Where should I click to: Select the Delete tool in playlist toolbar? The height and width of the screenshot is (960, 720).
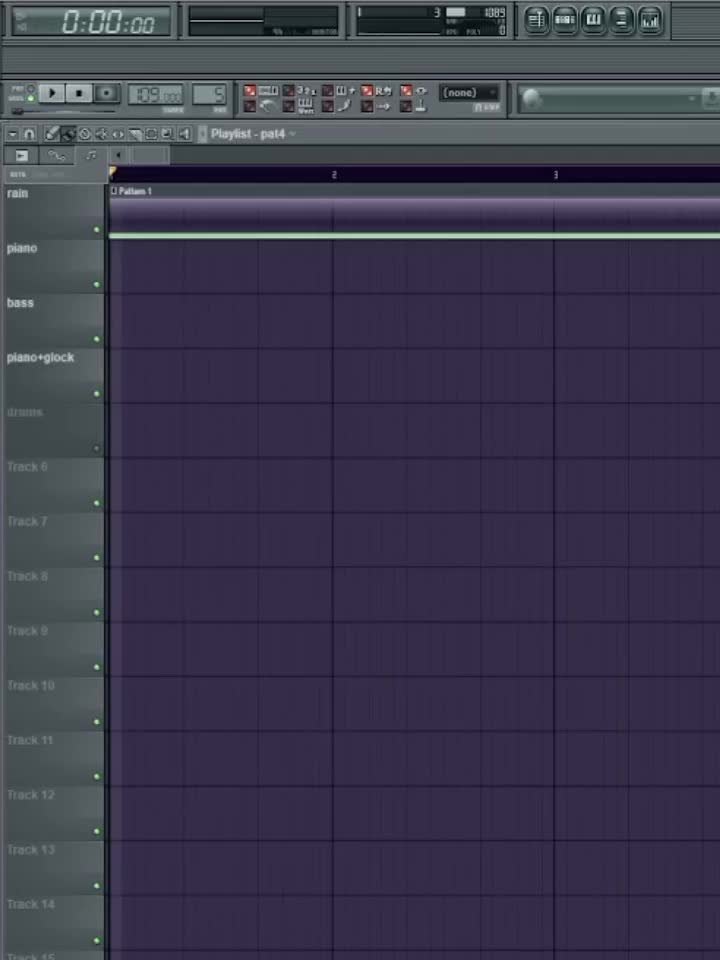coord(84,133)
